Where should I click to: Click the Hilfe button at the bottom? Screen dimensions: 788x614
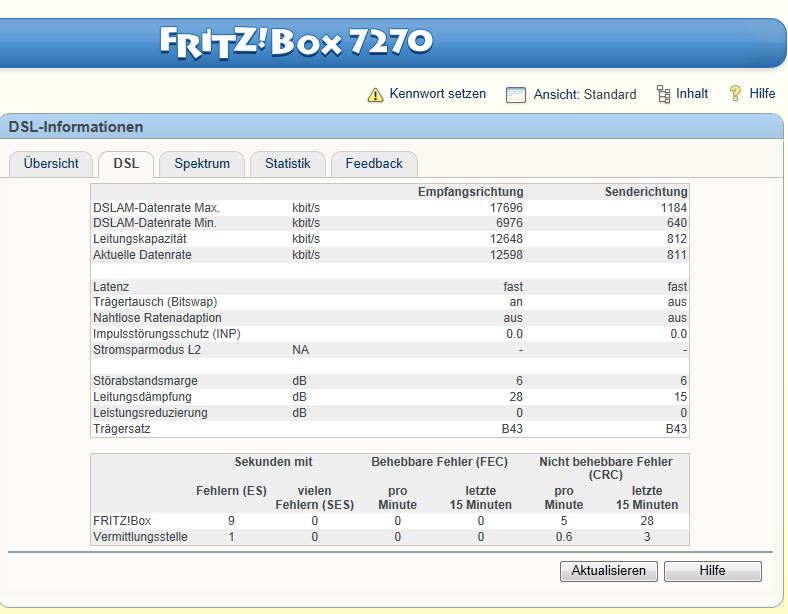(x=713, y=571)
